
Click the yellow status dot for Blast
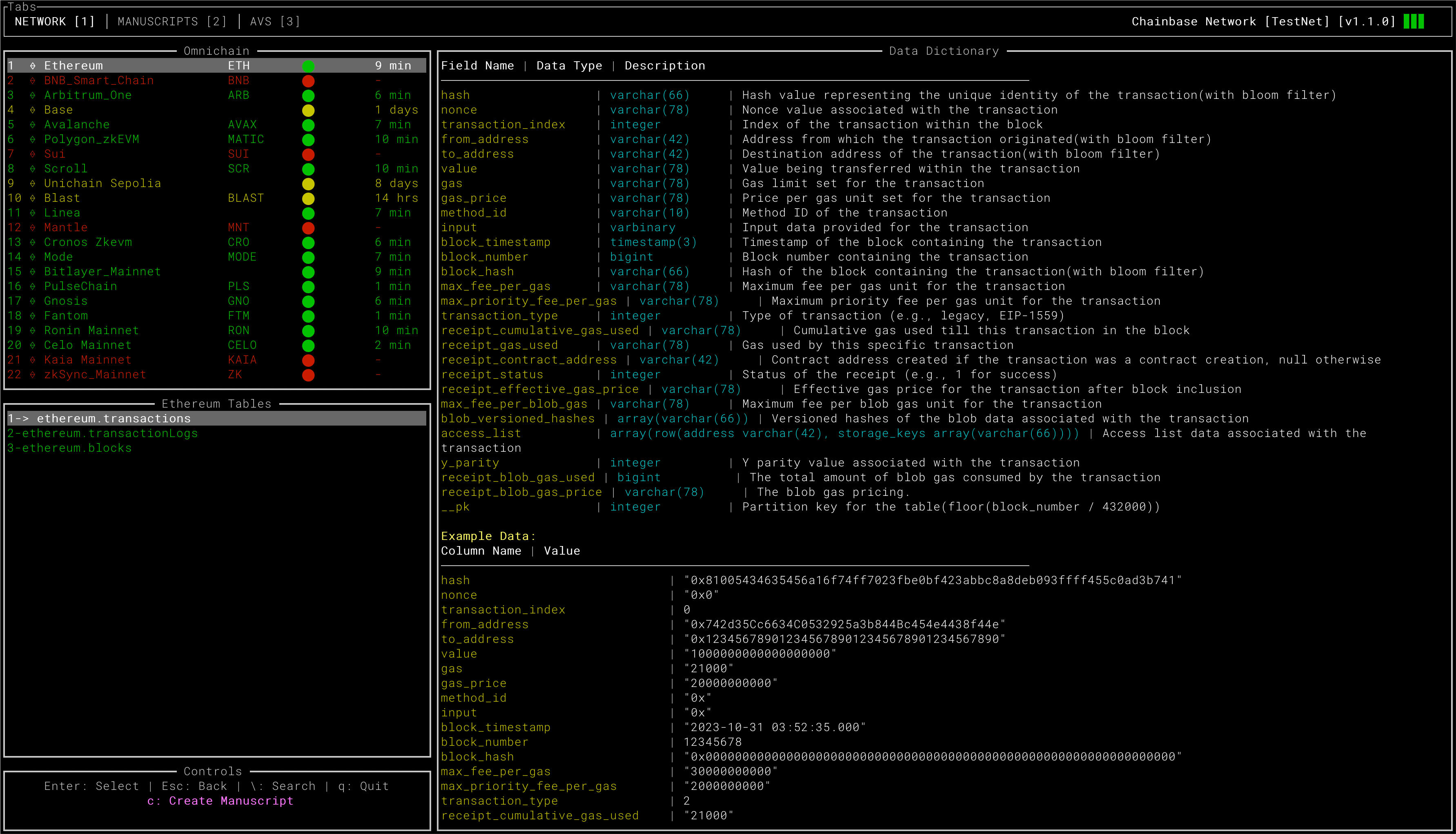click(x=308, y=198)
